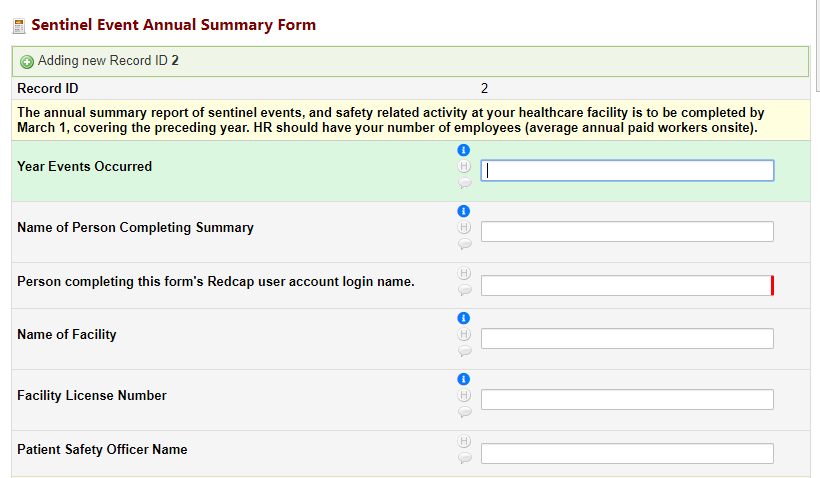The width and height of the screenshot is (820, 478).
Task: Open comment balloon for Facility License Number
Action: pos(464,412)
